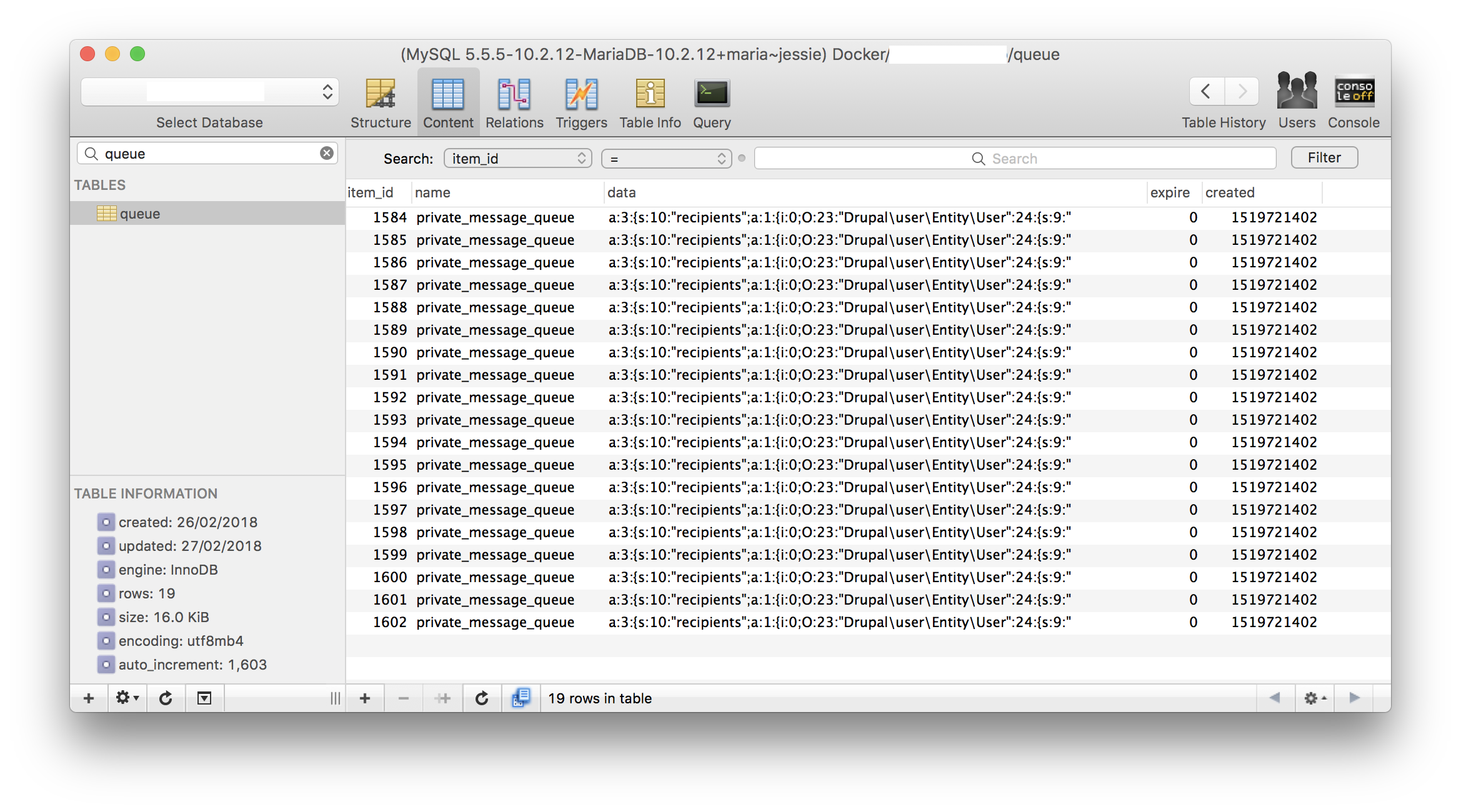The width and height of the screenshot is (1461, 812).
Task: Click the multiple rows copy icon
Action: point(521,698)
